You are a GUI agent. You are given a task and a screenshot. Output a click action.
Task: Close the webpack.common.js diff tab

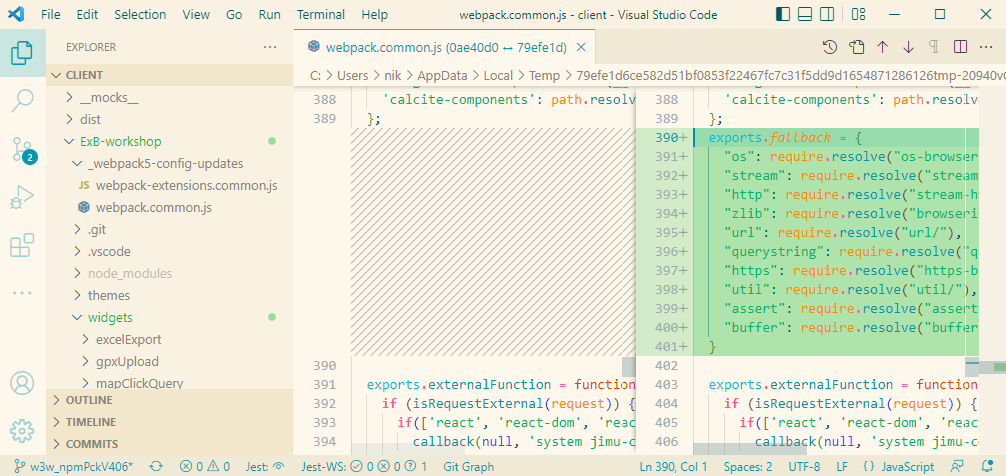tap(581, 47)
